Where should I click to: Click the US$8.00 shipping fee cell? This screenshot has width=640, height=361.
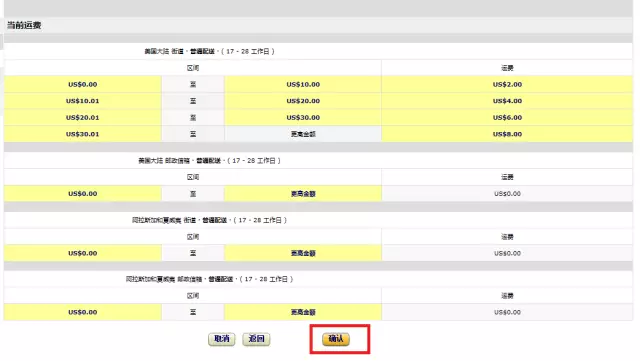pyautogui.click(x=507, y=134)
